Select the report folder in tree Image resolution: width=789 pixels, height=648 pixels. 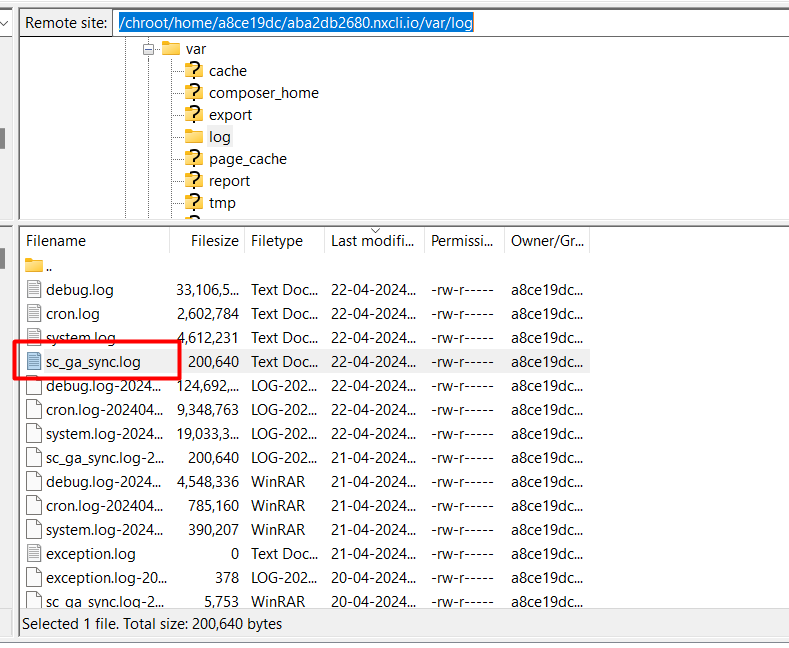229,181
